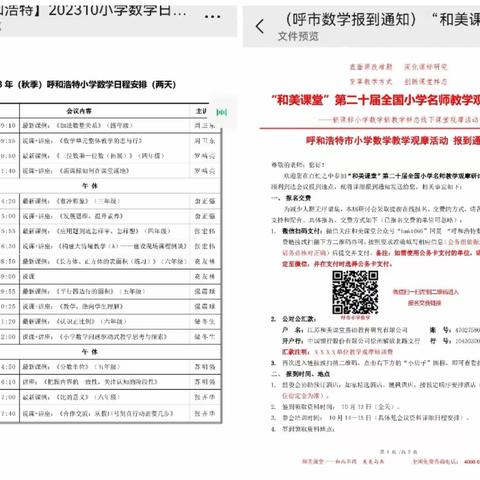Tap the greeting line 尊敬的老师：您好！
This screenshot has height=480, width=480.
tap(298, 165)
